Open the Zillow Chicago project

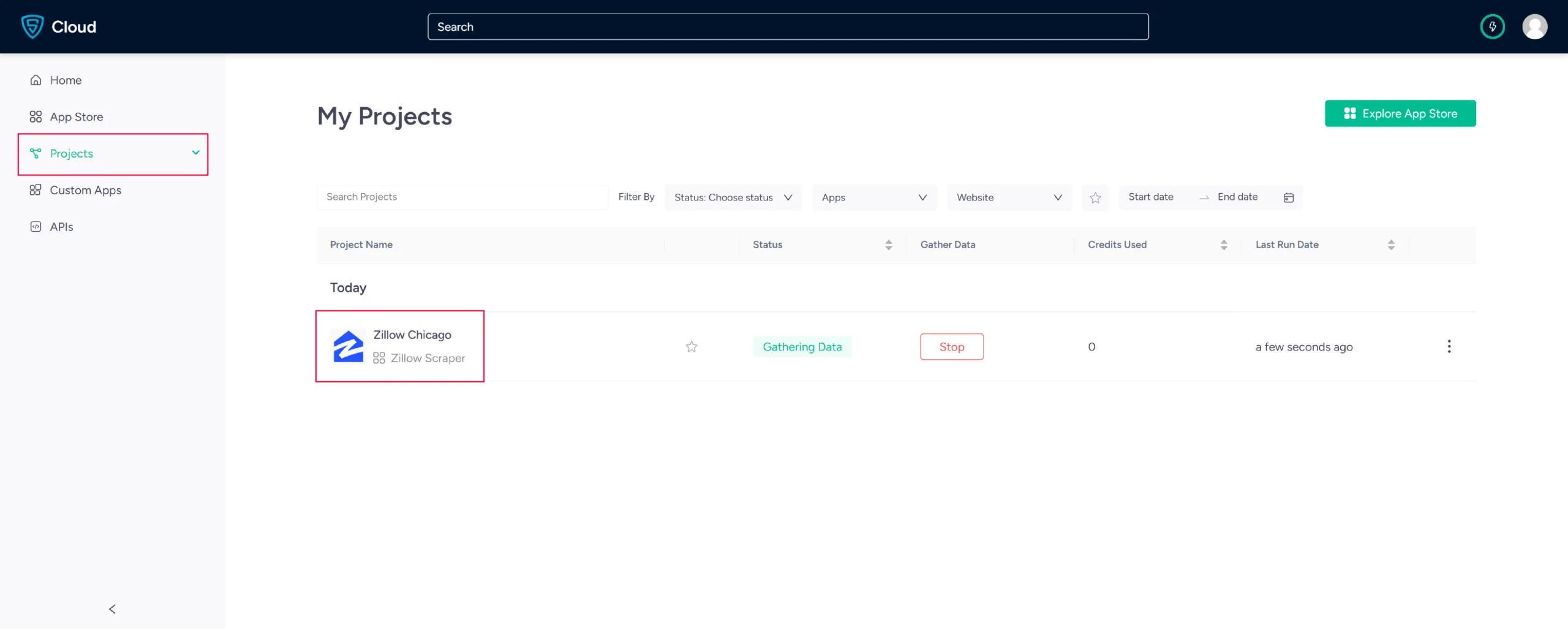pyautogui.click(x=412, y=335)
